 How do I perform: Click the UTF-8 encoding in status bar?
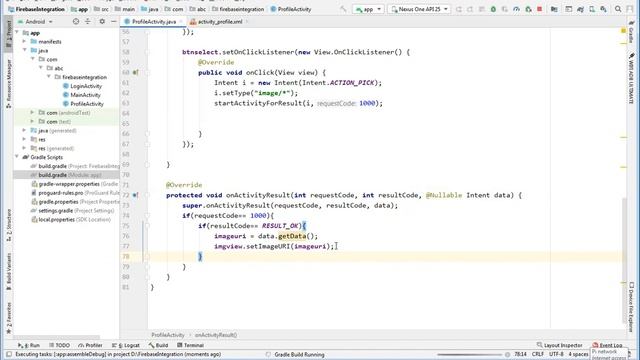click(556, 354)
